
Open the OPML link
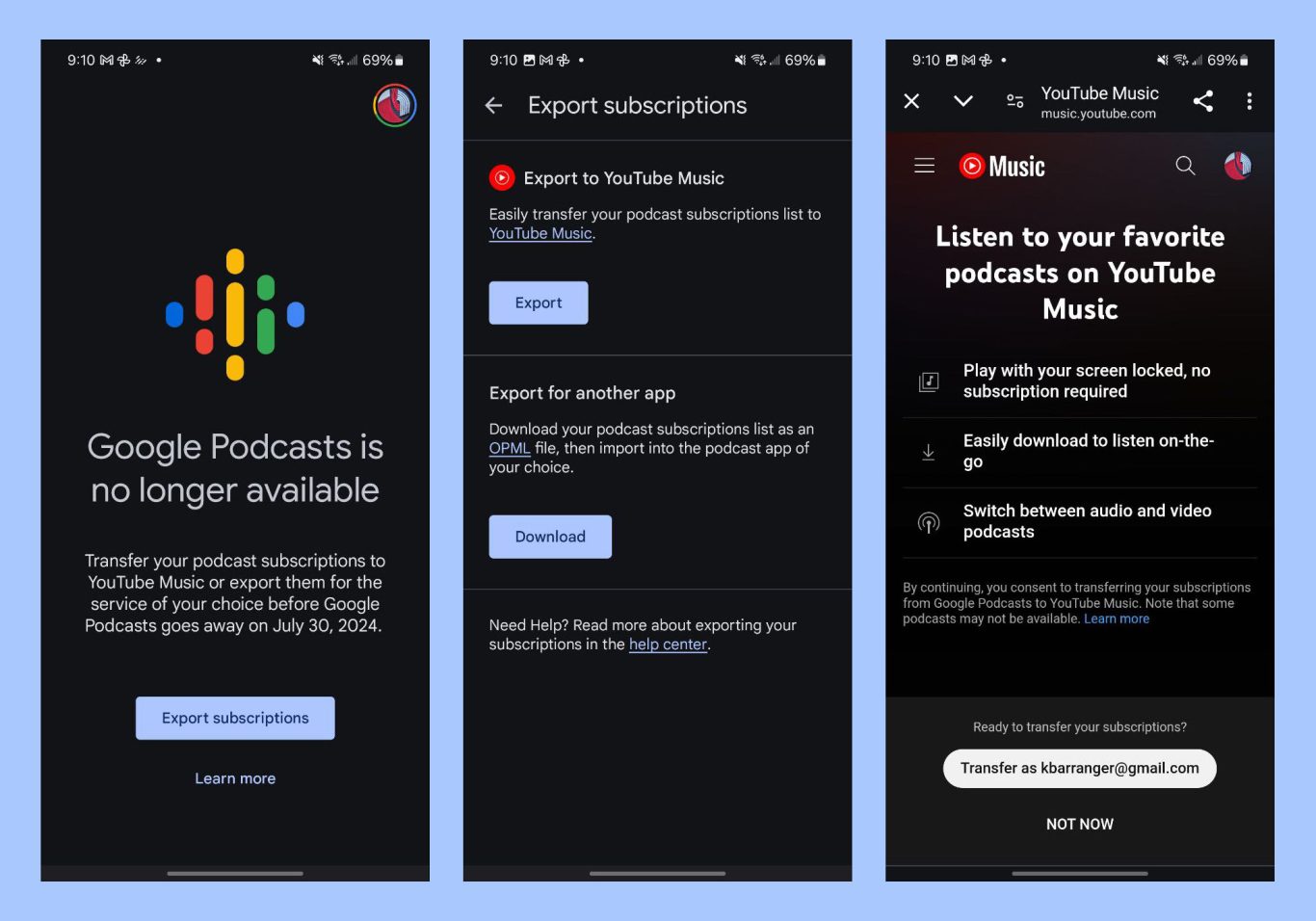pyautogui.click(x=510, y=448)
